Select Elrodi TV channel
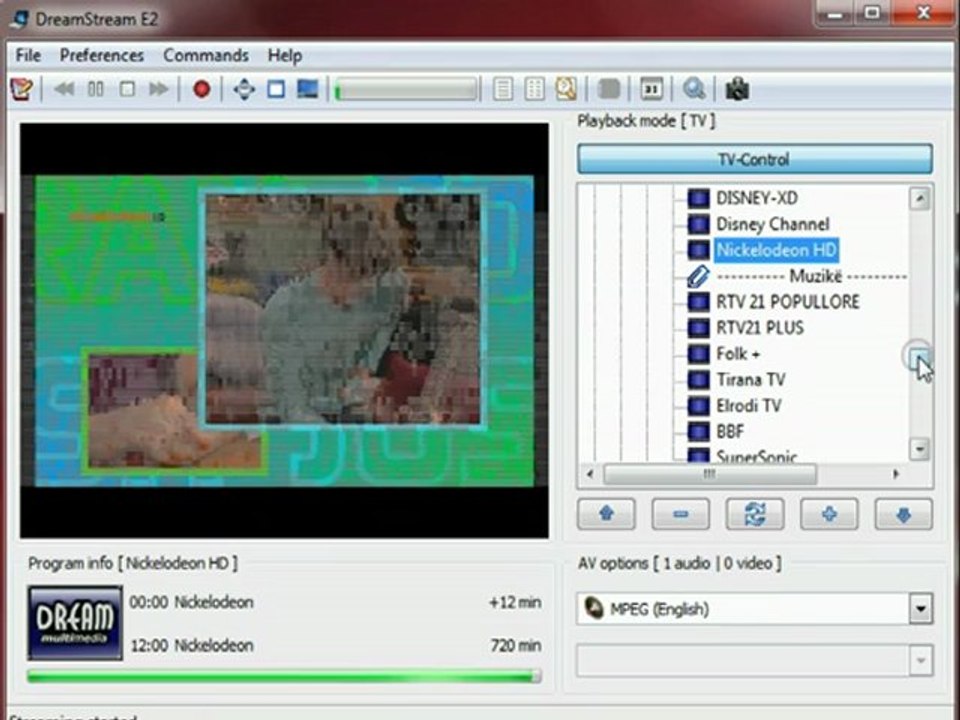960x720 pixels. coord(749,405)
